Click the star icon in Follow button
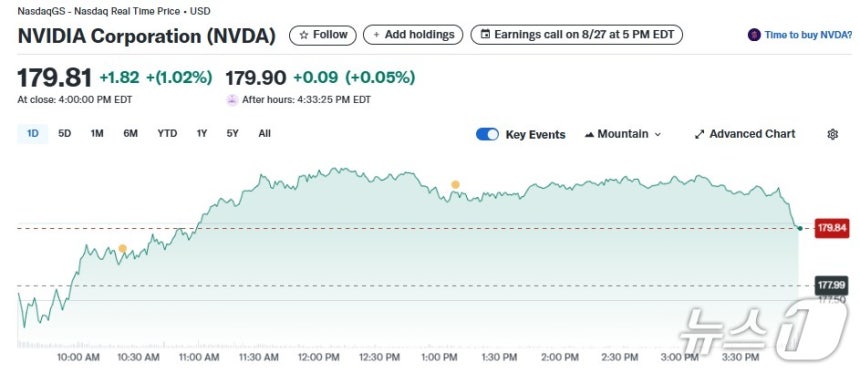This screenshot has width=860, height=373. click(x=304, y=35)
